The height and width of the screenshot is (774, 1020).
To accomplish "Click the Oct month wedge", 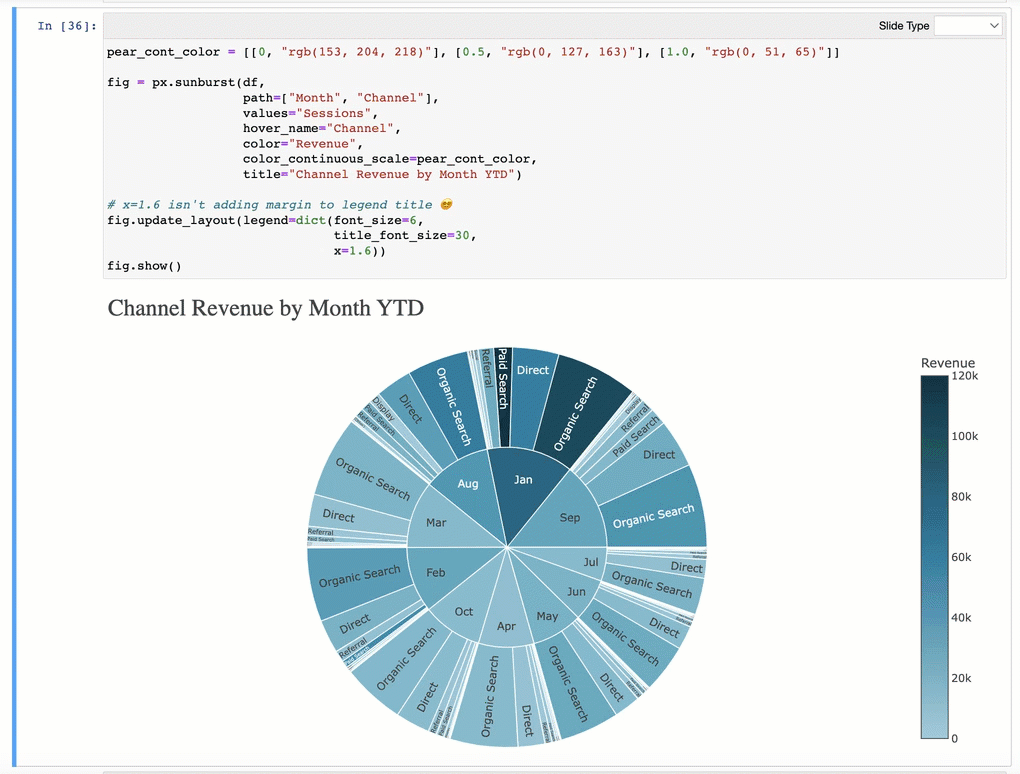I will pos(464,610).
